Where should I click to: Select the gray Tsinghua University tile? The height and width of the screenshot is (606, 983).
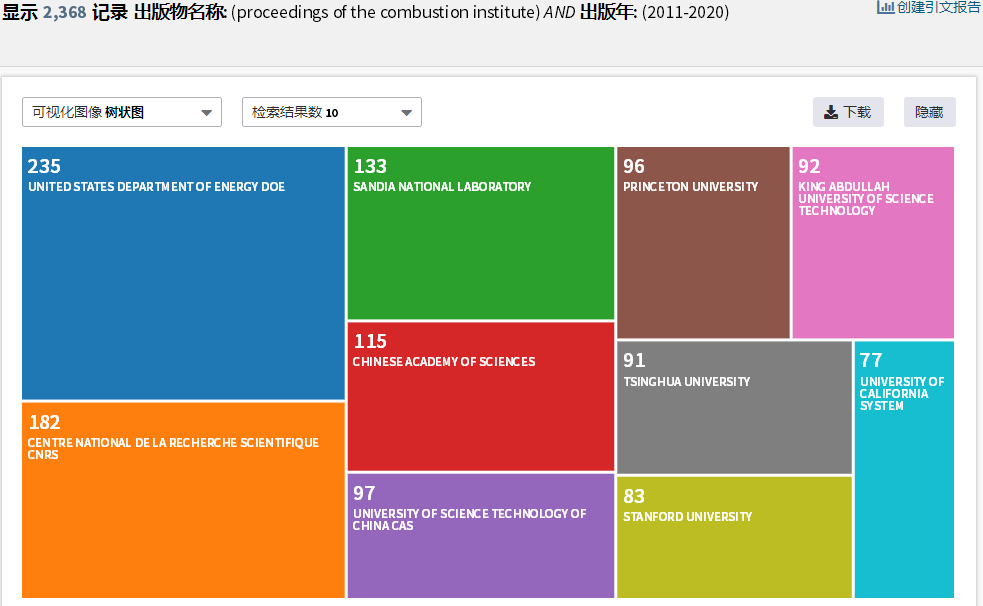[735, 407]
